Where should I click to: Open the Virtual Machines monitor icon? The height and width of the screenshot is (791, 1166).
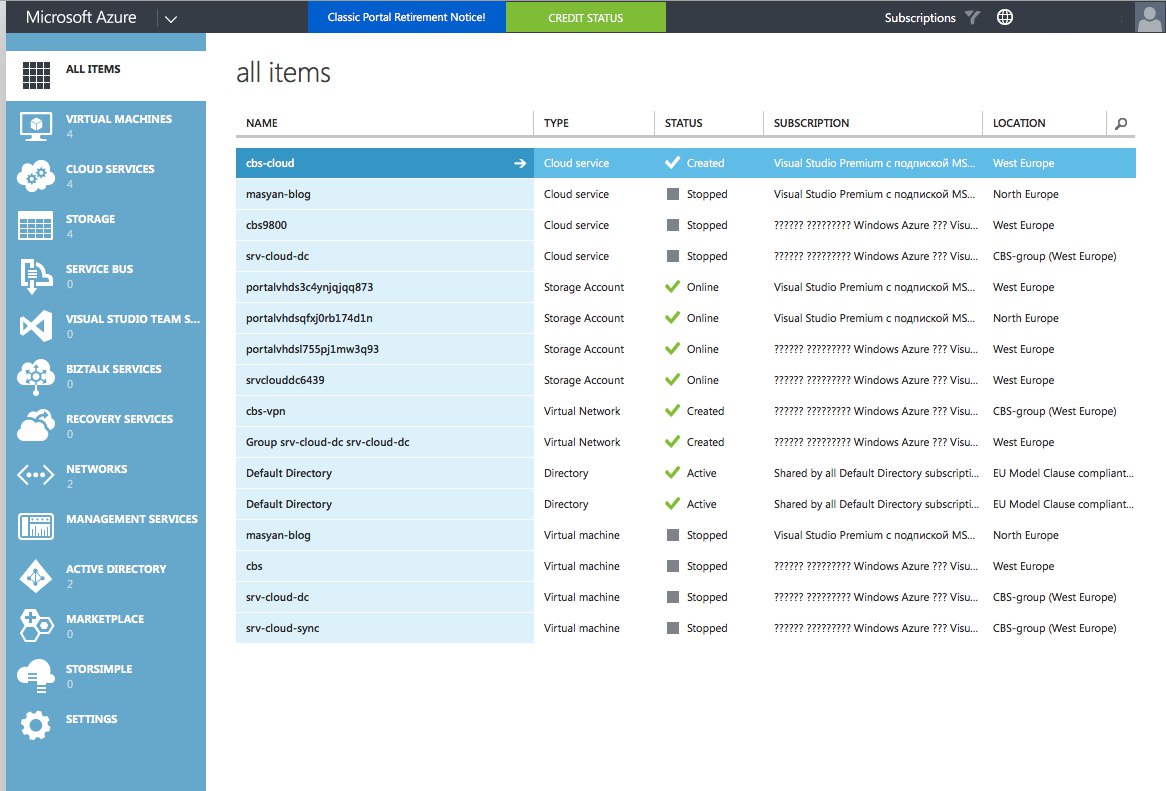coord(36,126)
